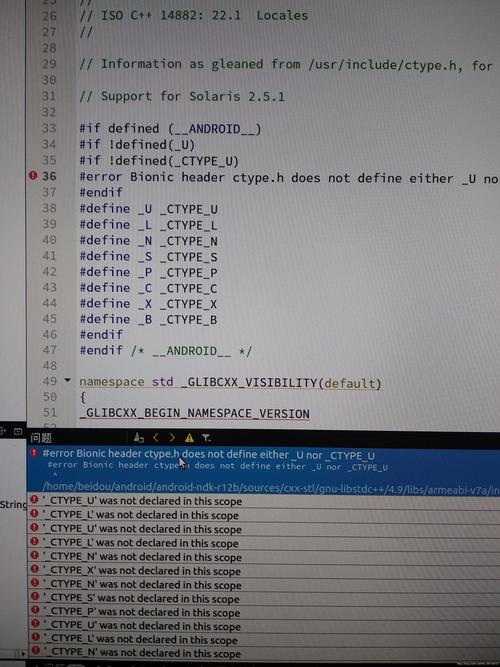Screen dimensions: 500x667
Task: Open the /home/beidou/android/android-ndk-r12b file path
Action: pos(271,489)
